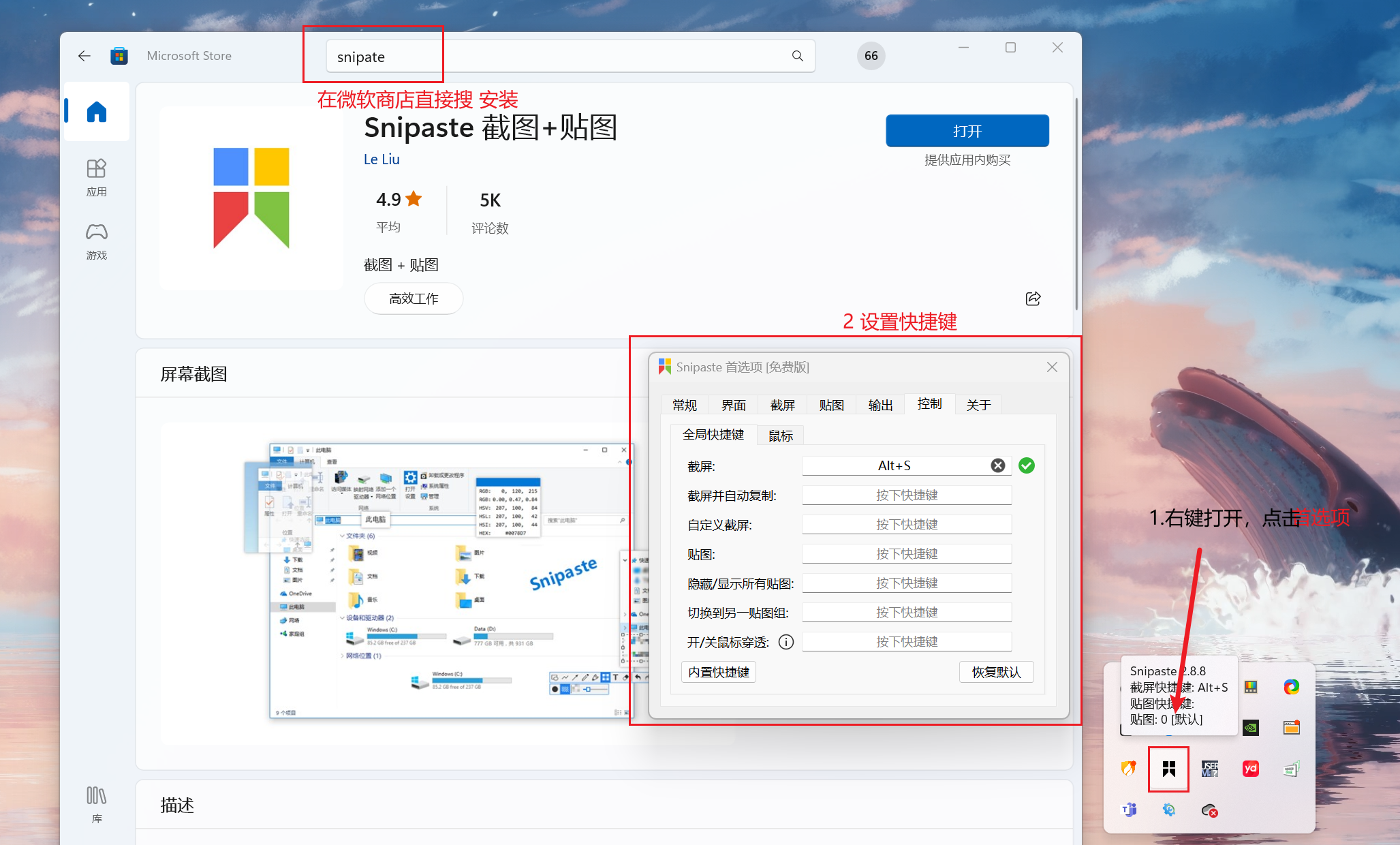
Task: Click the 开/关鼠标穿透 hotkey field
Action: (907, 642)
